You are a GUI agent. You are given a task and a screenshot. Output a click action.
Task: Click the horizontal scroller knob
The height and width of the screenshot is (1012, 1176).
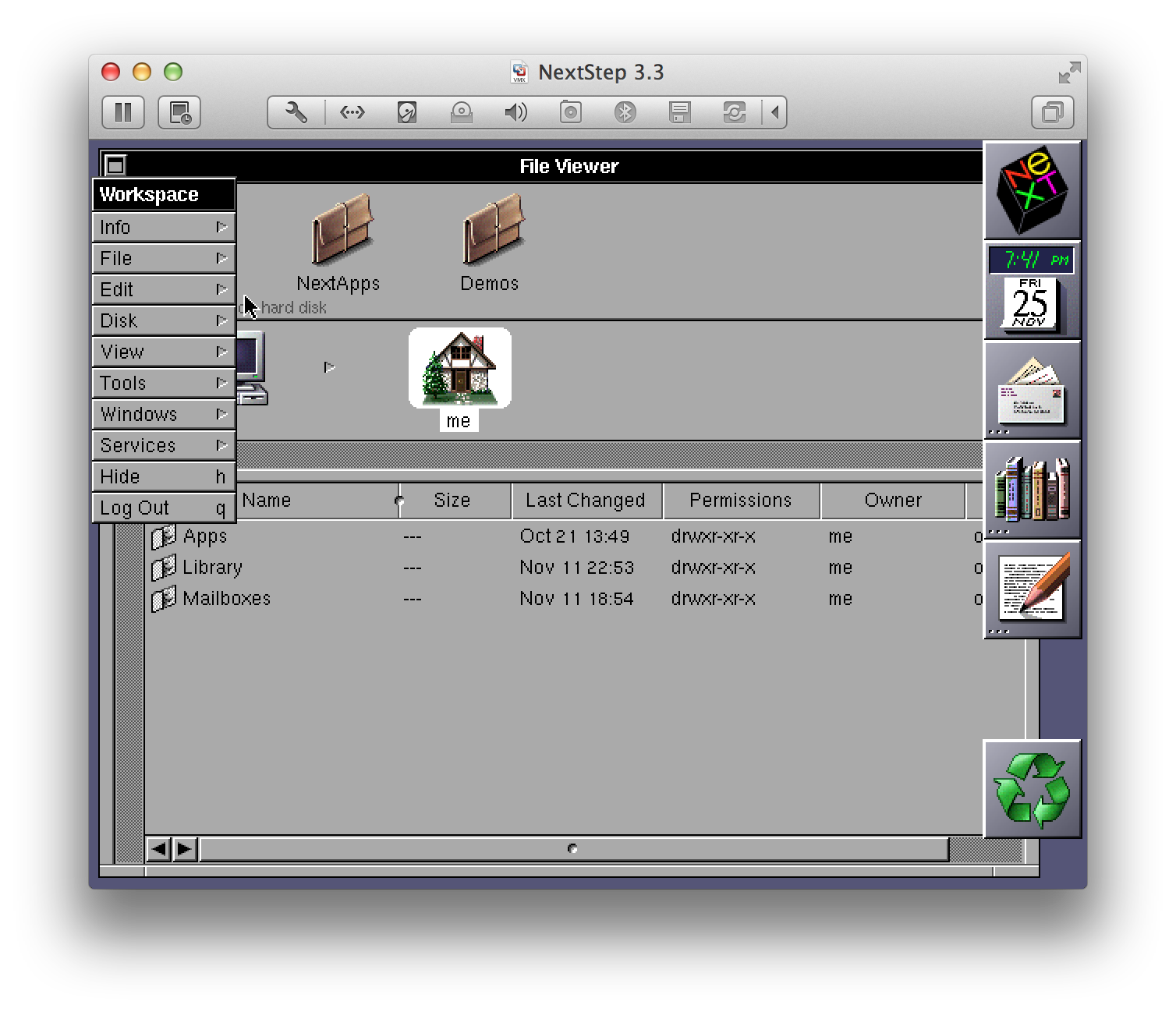574,848
